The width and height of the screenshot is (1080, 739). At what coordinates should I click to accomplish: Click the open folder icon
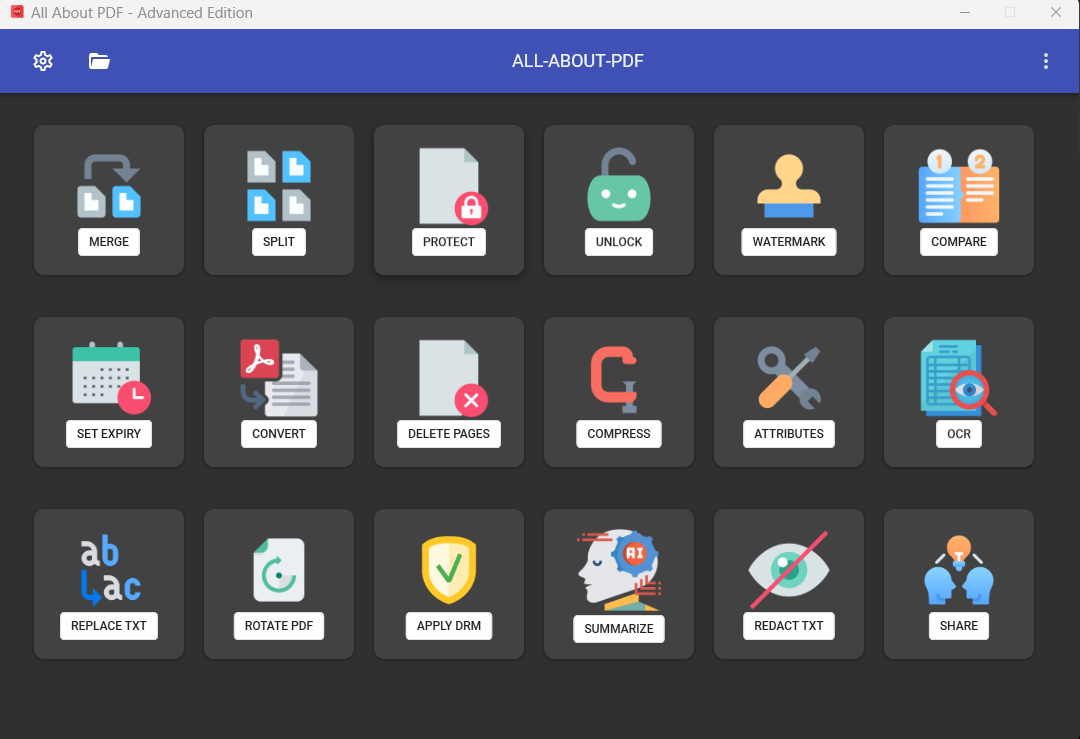tap(99, 61)
